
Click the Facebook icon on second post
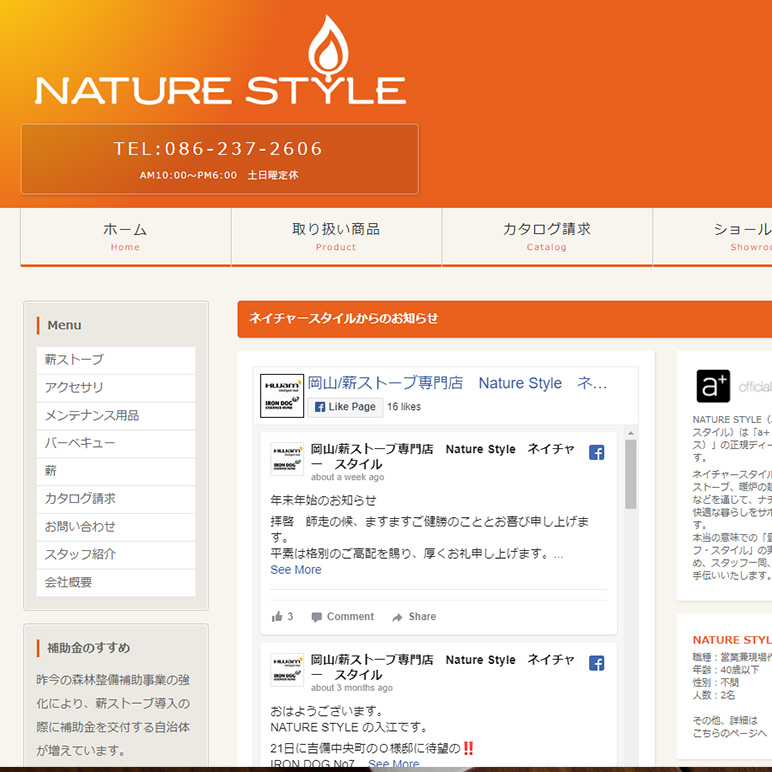click(596, 663)
